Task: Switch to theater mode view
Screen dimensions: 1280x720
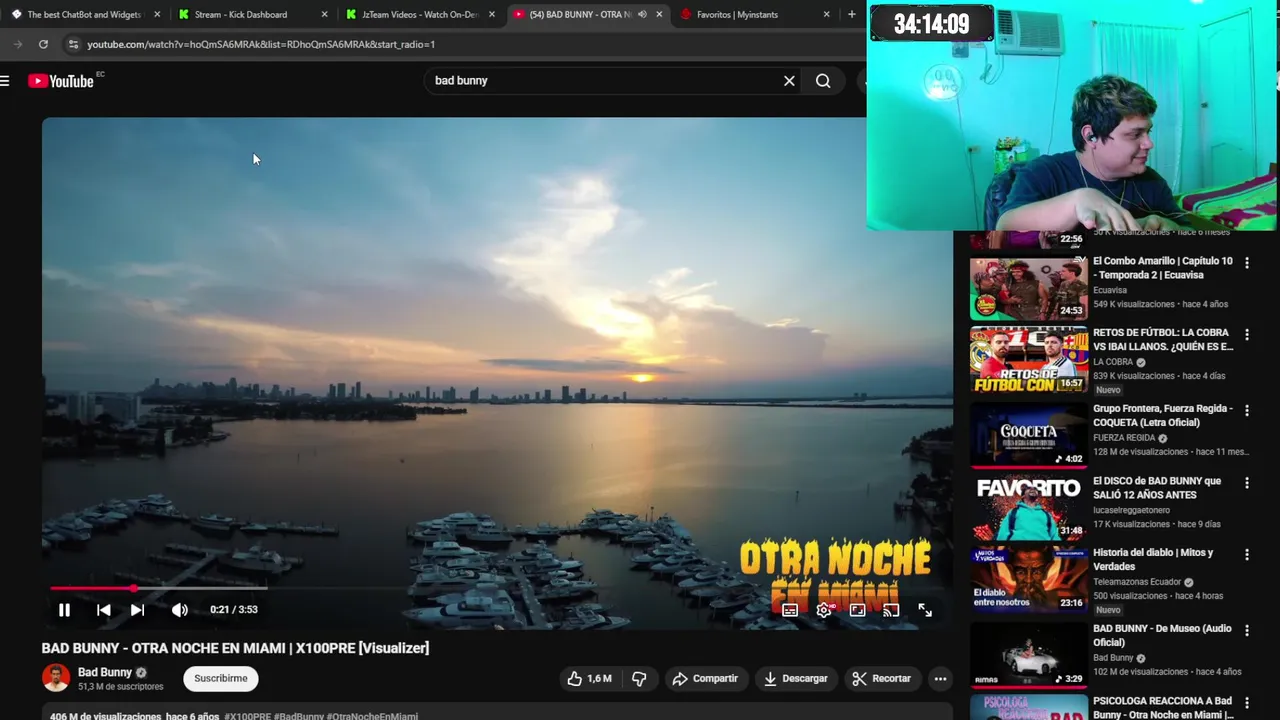Action: click(857, 610)
